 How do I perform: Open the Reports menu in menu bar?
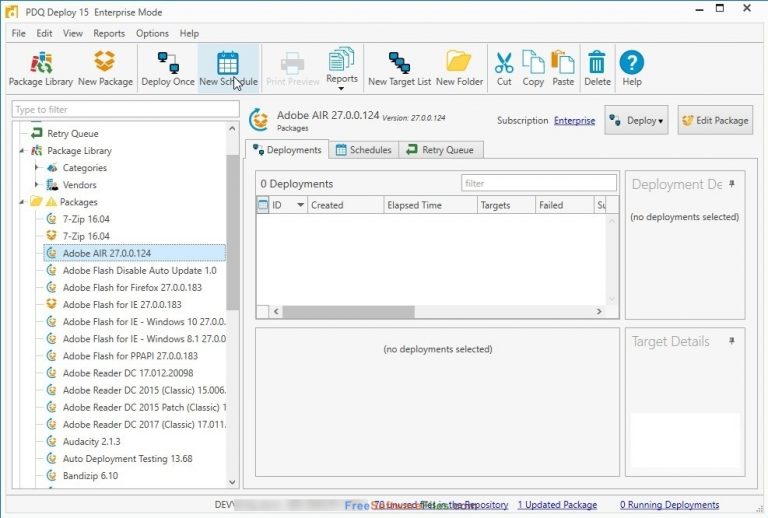(x=109, y=33)
